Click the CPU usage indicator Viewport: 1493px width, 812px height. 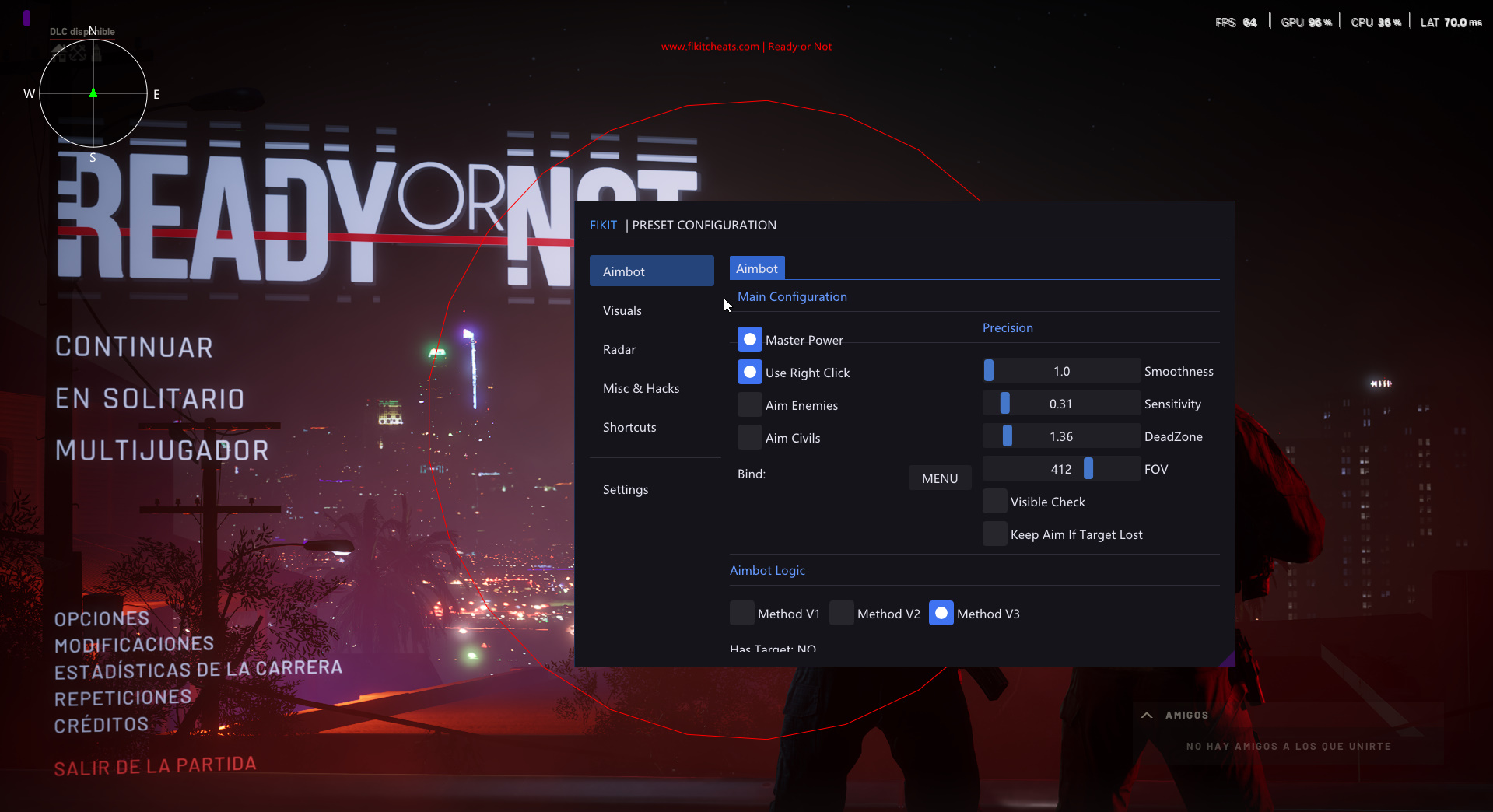click(x=1375, y=22)
